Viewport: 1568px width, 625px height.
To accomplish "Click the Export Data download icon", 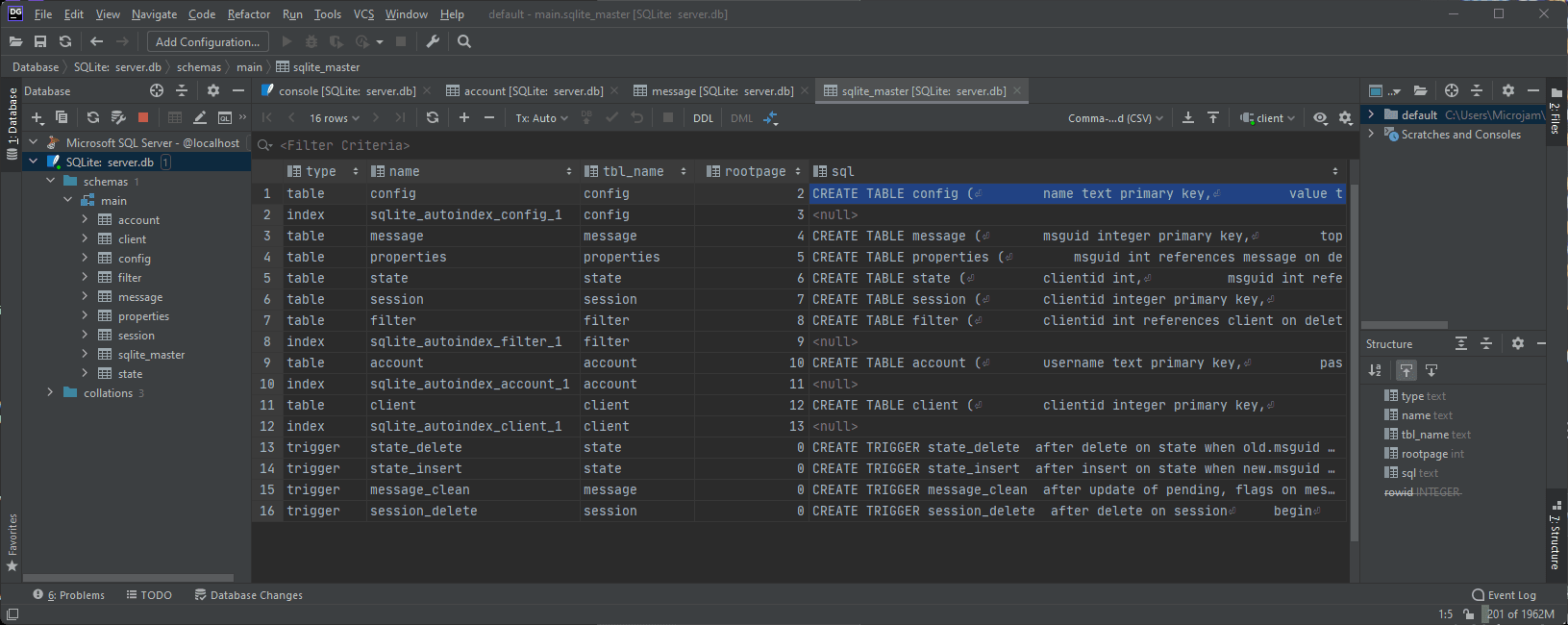I will [x=1188, y=117].
